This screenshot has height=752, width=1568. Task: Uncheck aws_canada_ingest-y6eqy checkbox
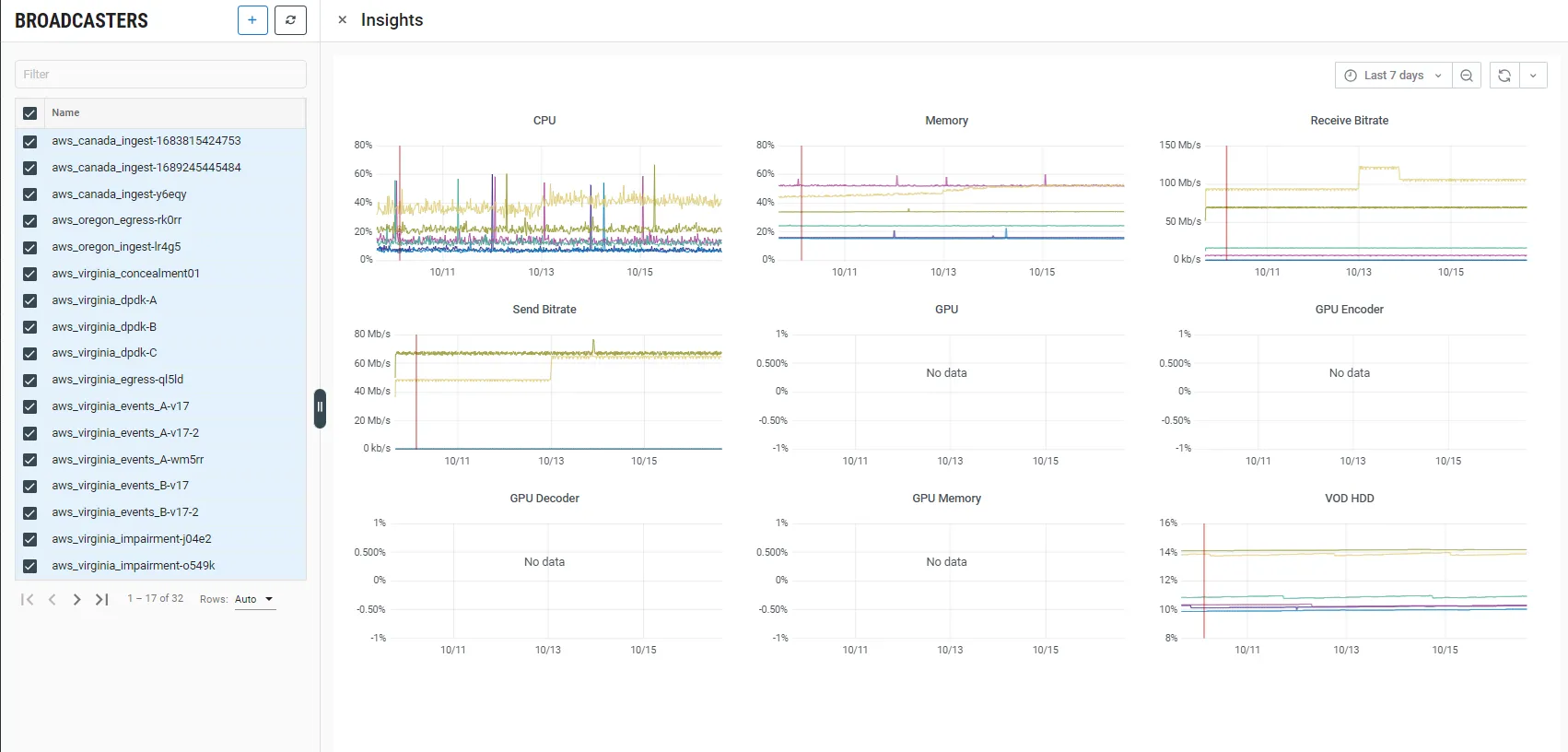[30, 194]
